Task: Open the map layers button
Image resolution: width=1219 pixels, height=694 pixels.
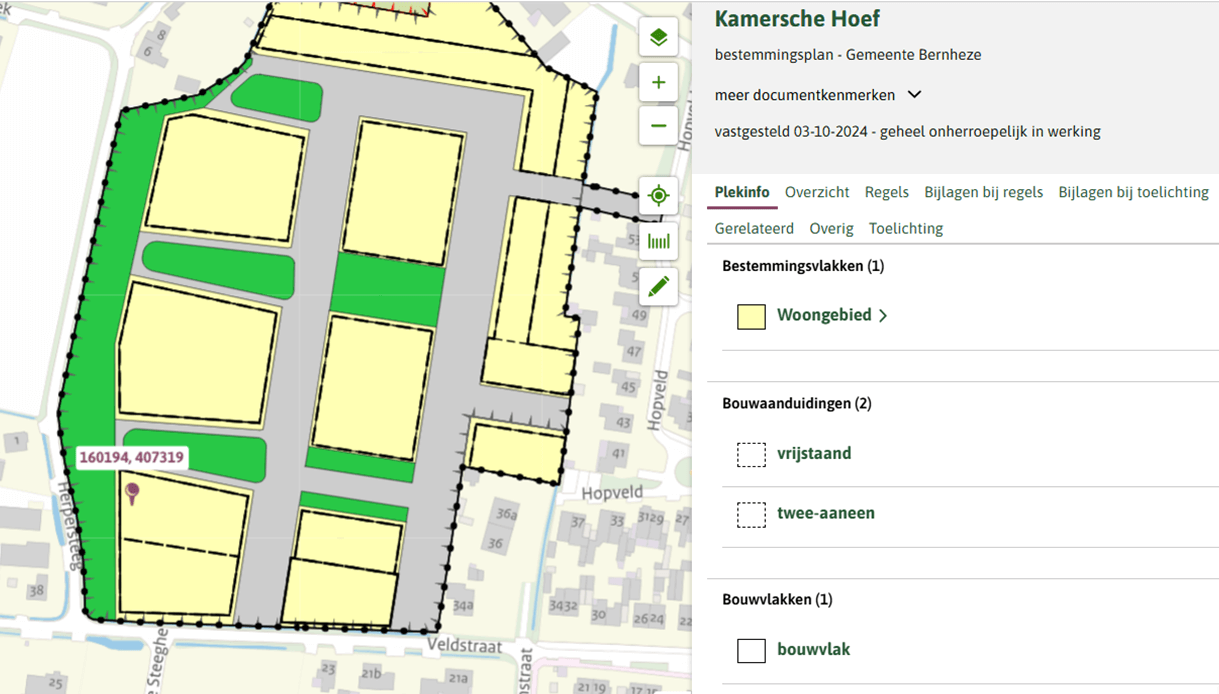Action: click(x=658, y=38)
